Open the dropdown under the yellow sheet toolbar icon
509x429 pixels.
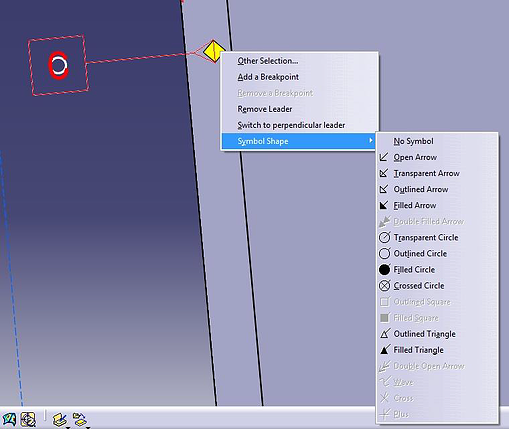click(68, 427)
